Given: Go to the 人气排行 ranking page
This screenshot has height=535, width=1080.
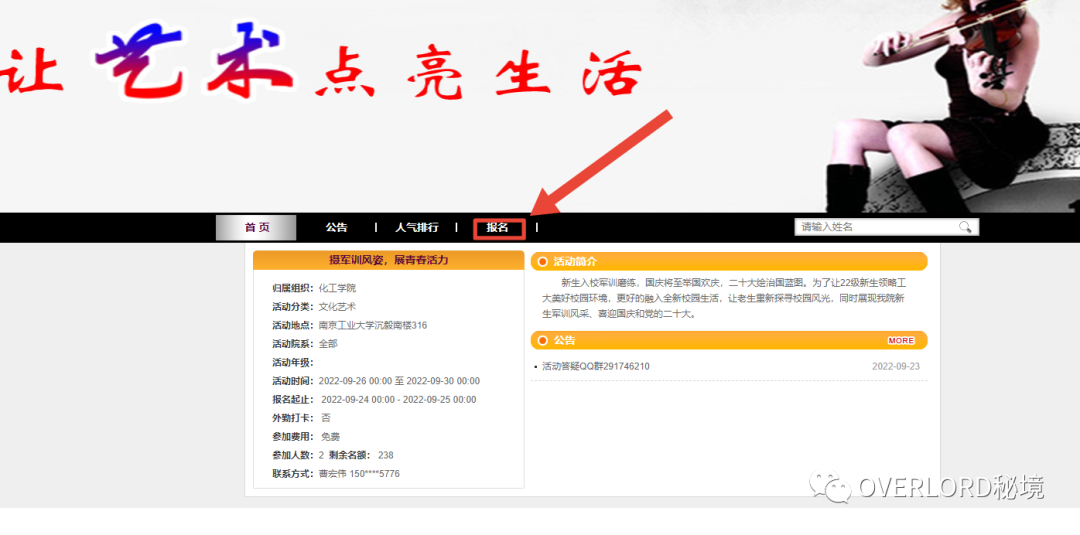Looking at the screenshot, I should click(416, 228).
